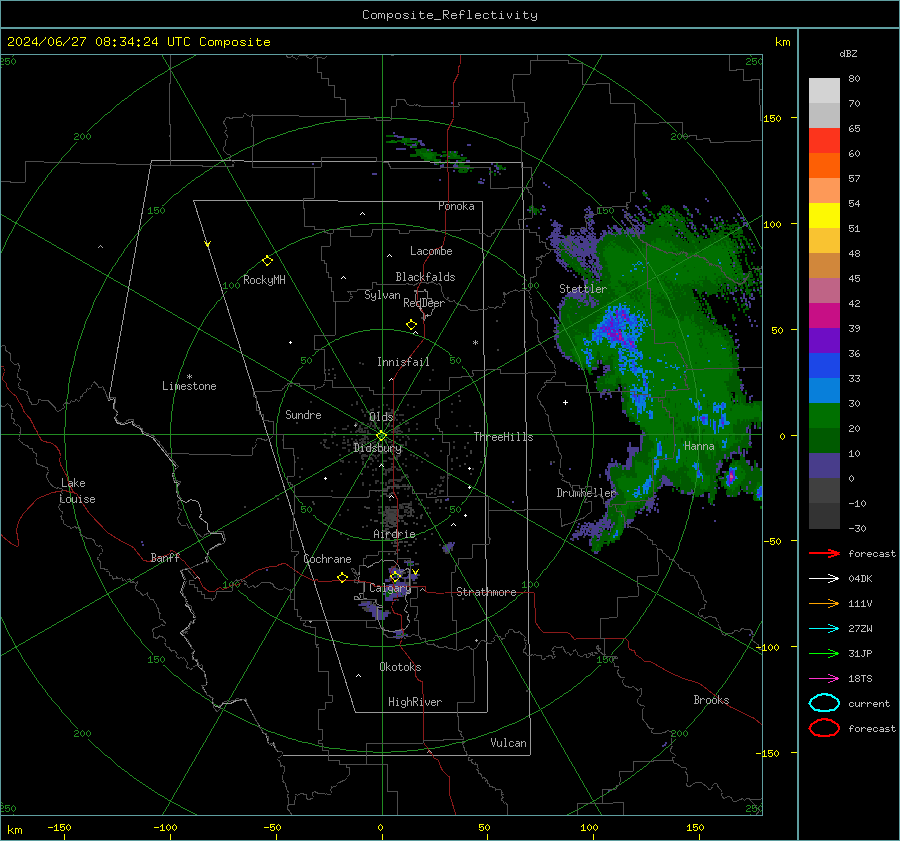Click the Blackfalds city label
Image resolution: width=900 pixels, height=841 pixels.
(x=425, y=277)
